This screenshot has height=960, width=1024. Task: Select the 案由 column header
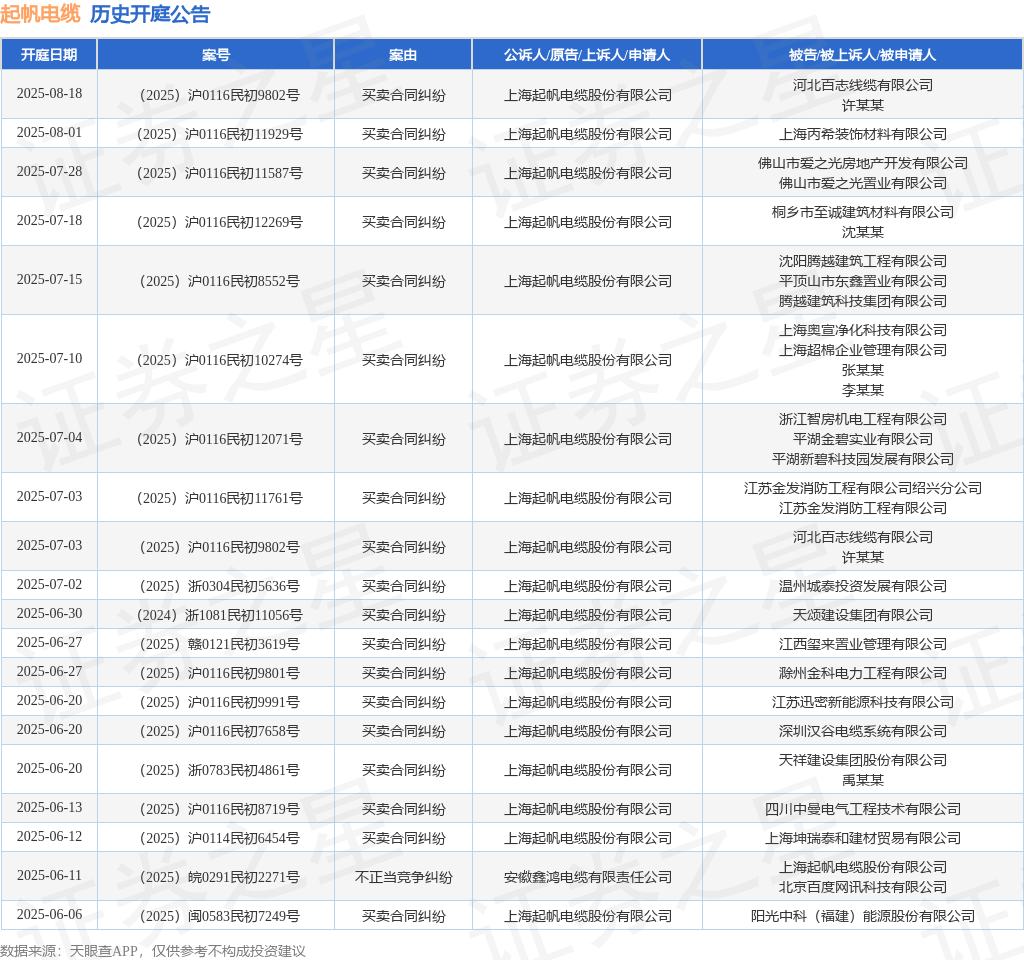(403, 55)
